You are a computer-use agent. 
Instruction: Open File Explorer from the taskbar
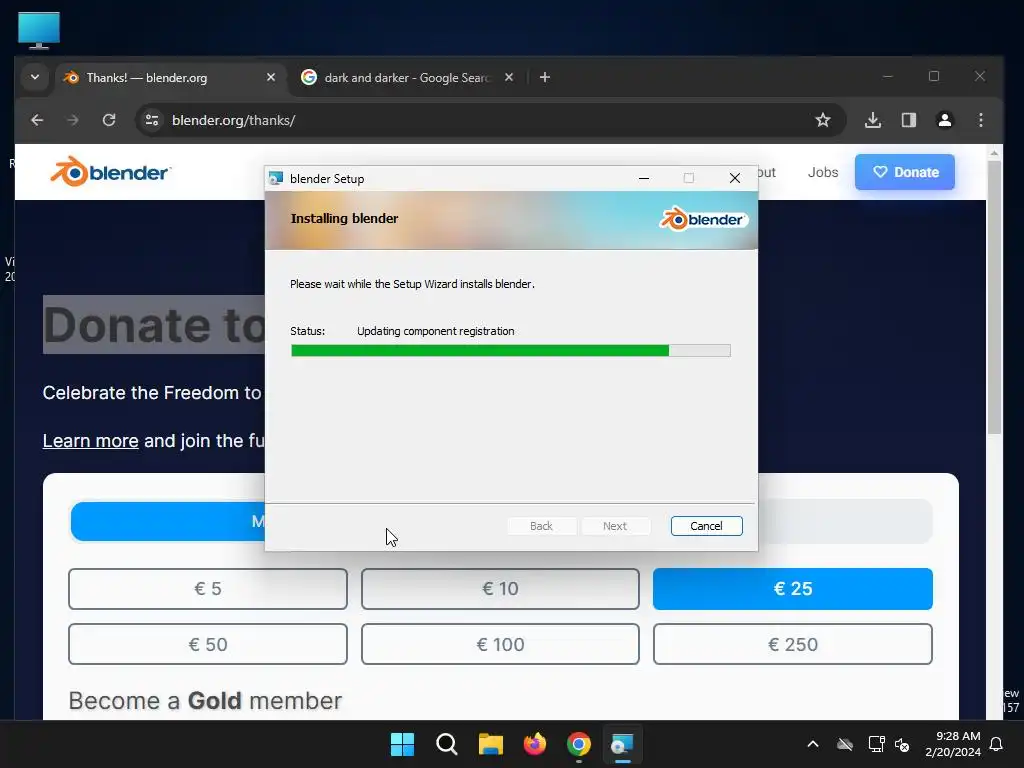490,744
